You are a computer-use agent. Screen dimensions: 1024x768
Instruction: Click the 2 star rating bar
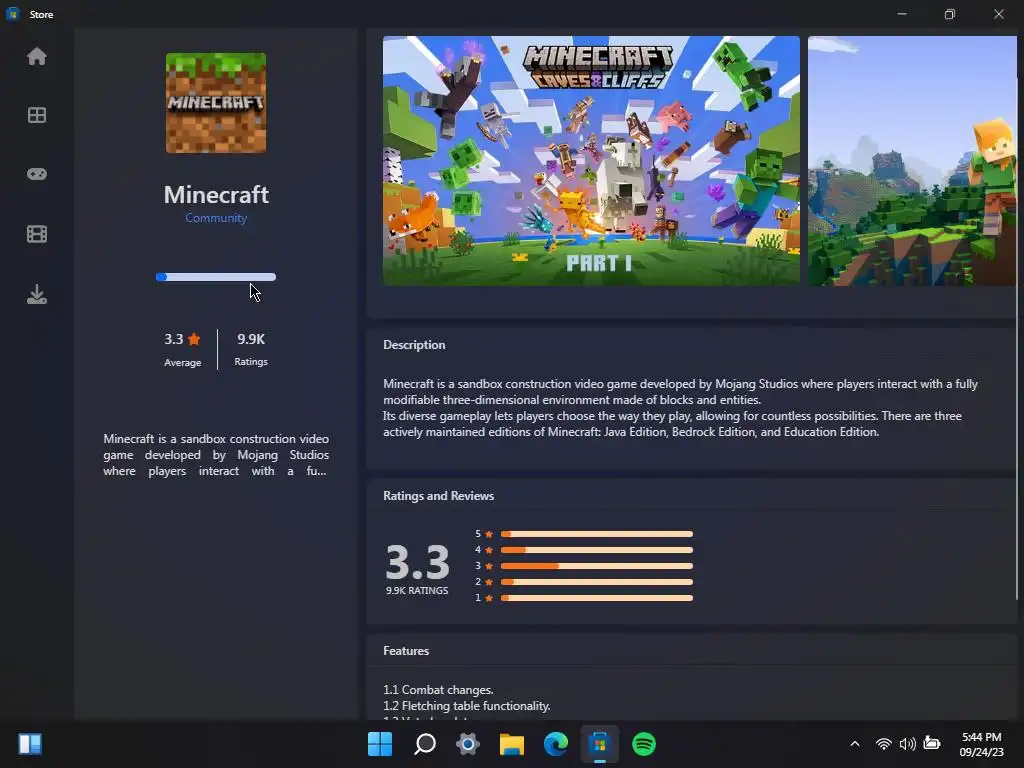pyautogui.click(x=596, y=582)
